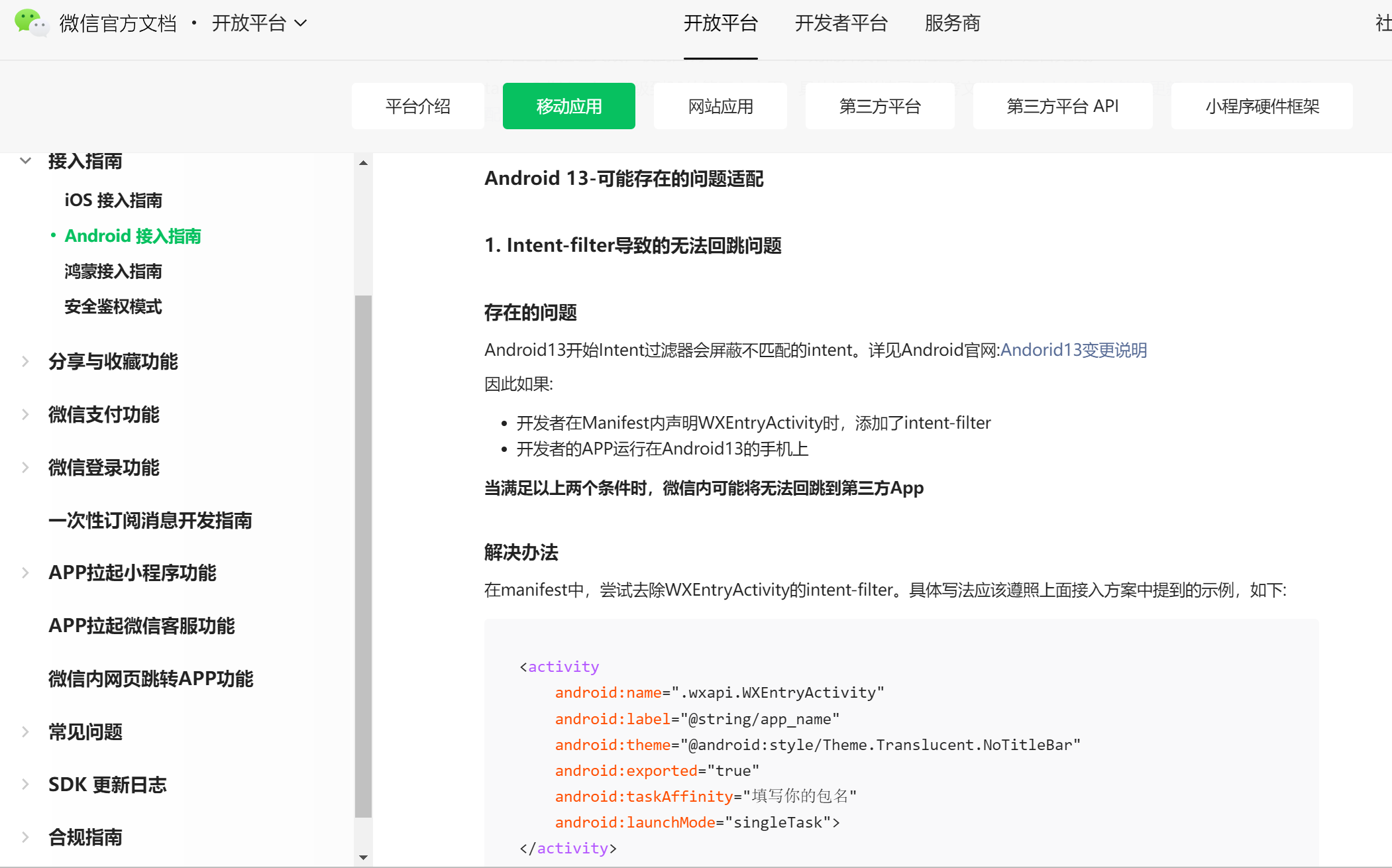The height and width of the screenshot is (868, 1392).
Task: Select the 第三方平台 API button
Action: click(1062, 106)
